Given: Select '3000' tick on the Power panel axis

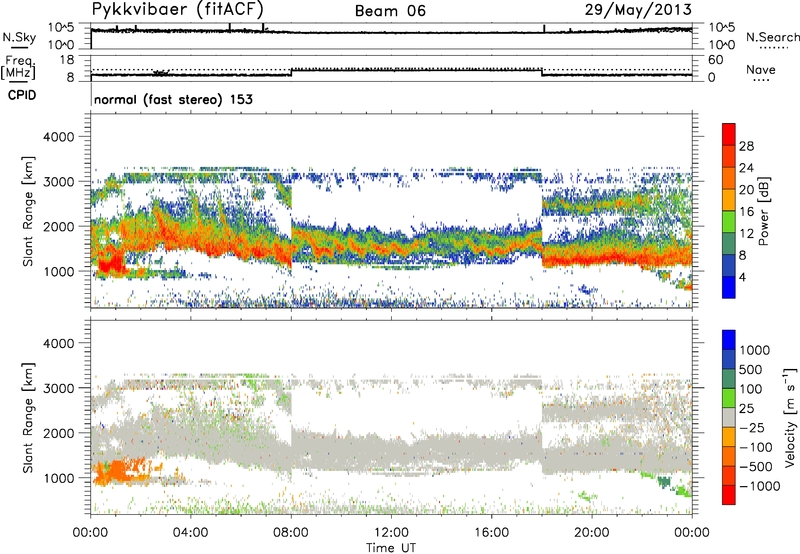Looking at the screenshot, I should pyautogui.click(x=59, y=182).
